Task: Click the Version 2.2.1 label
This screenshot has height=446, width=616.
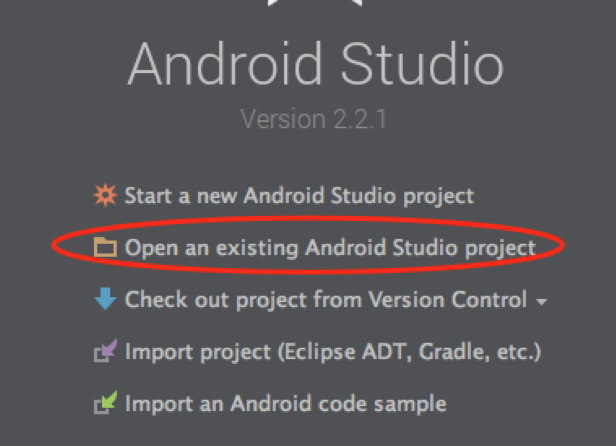Action: pos(314,119)
